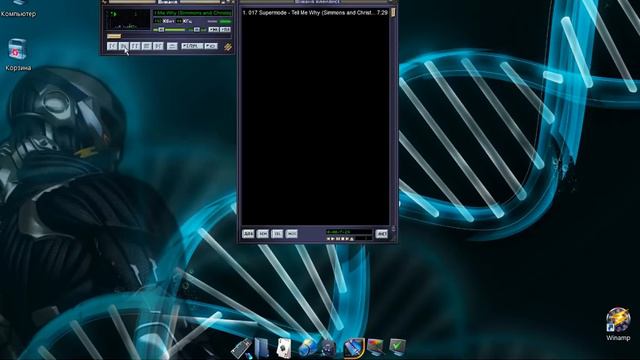Click the playlist editor title bar
640x360 pixels.
tap(317, 2)
